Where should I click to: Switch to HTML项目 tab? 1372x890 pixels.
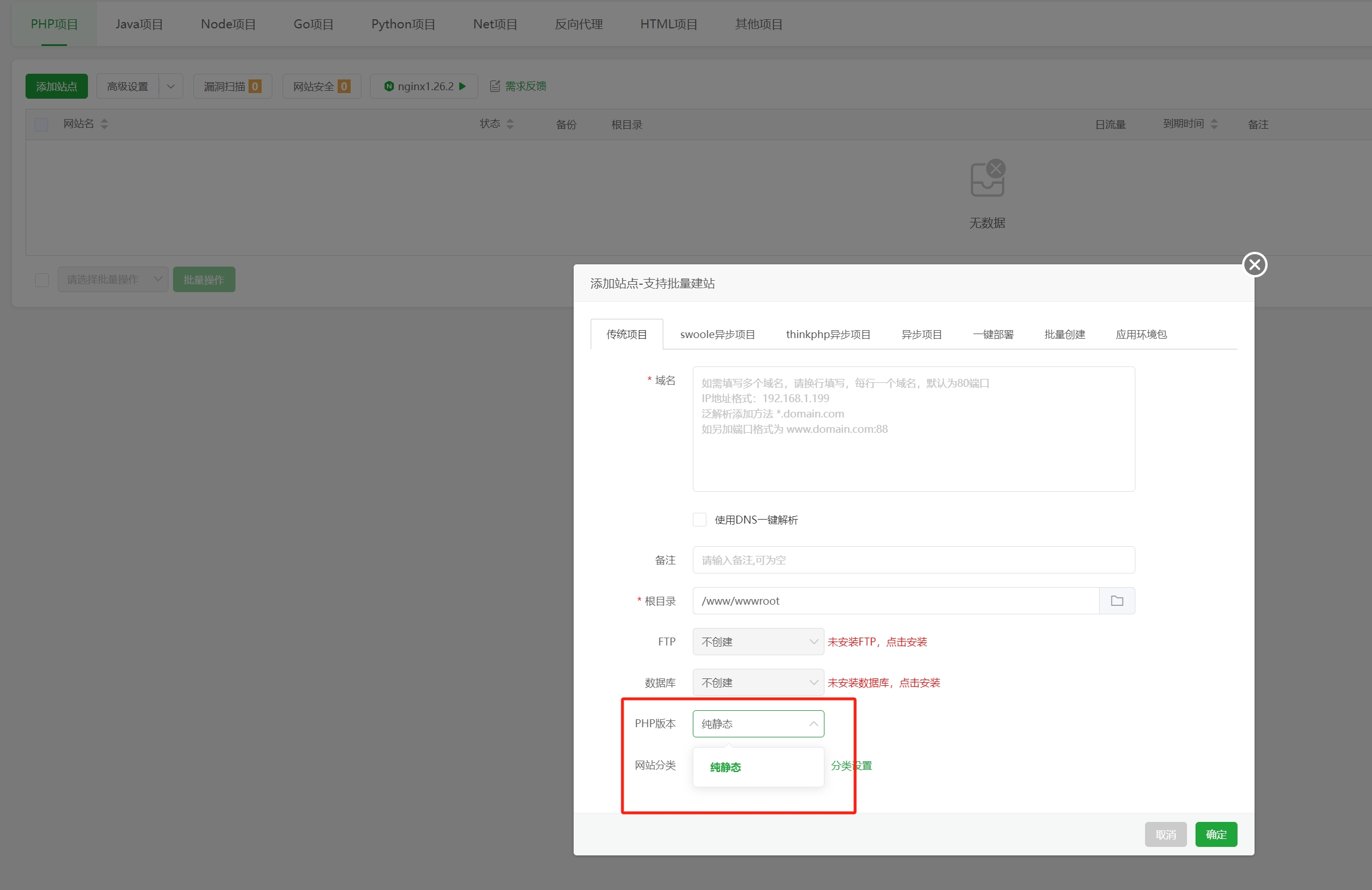[669, 24]
